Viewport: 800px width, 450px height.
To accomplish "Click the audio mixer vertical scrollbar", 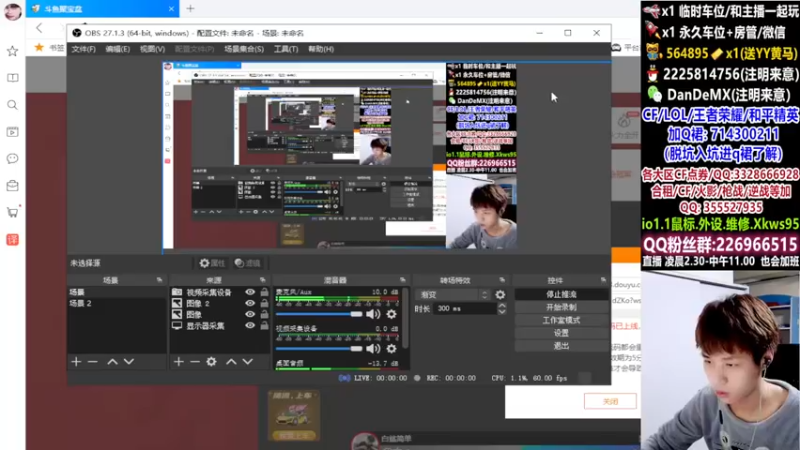I will point(405,319).
